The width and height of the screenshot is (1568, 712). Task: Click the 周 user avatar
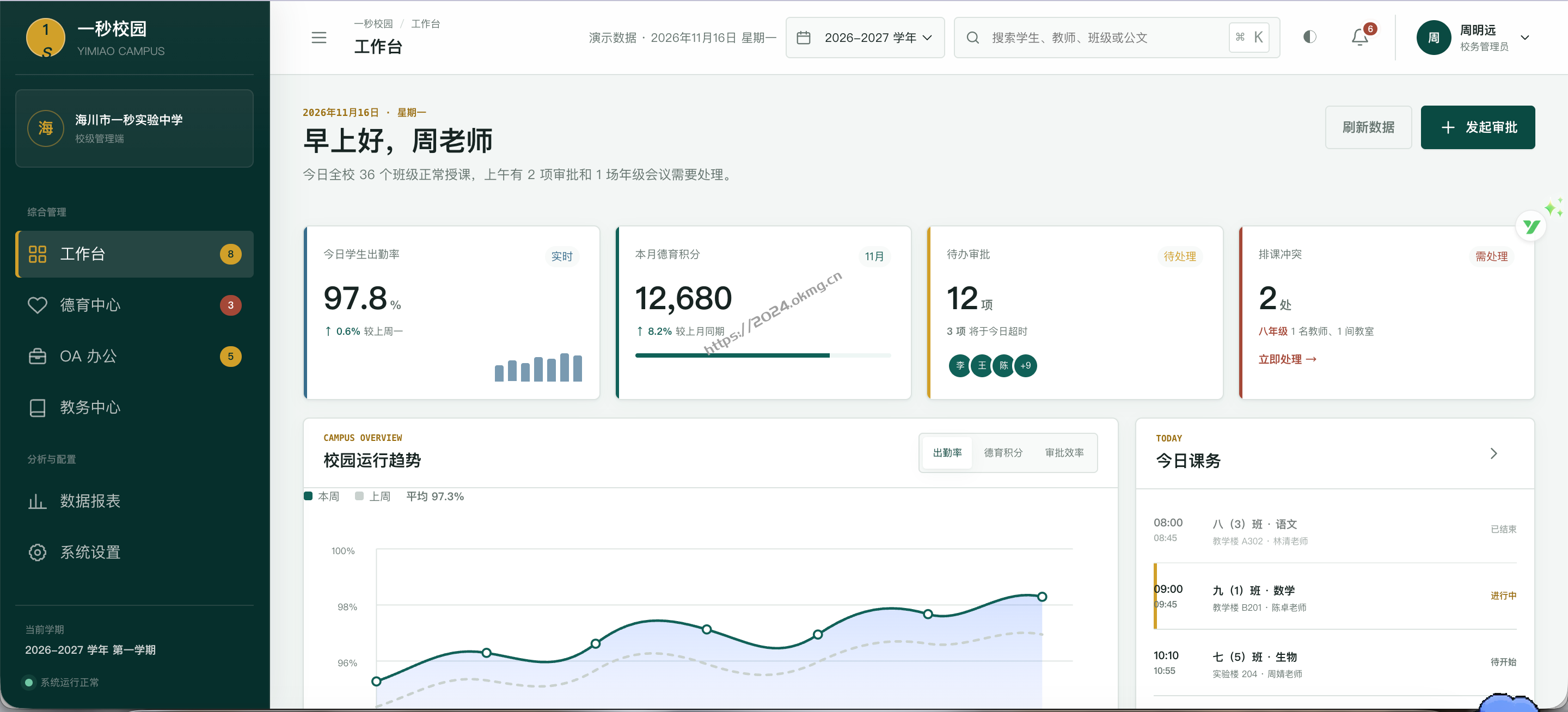(x=1434, y=38)
